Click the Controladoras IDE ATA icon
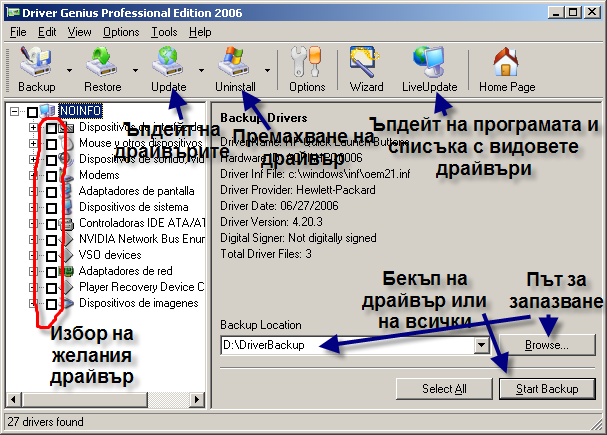Screen dimensions: 607x435 point(66,223)
